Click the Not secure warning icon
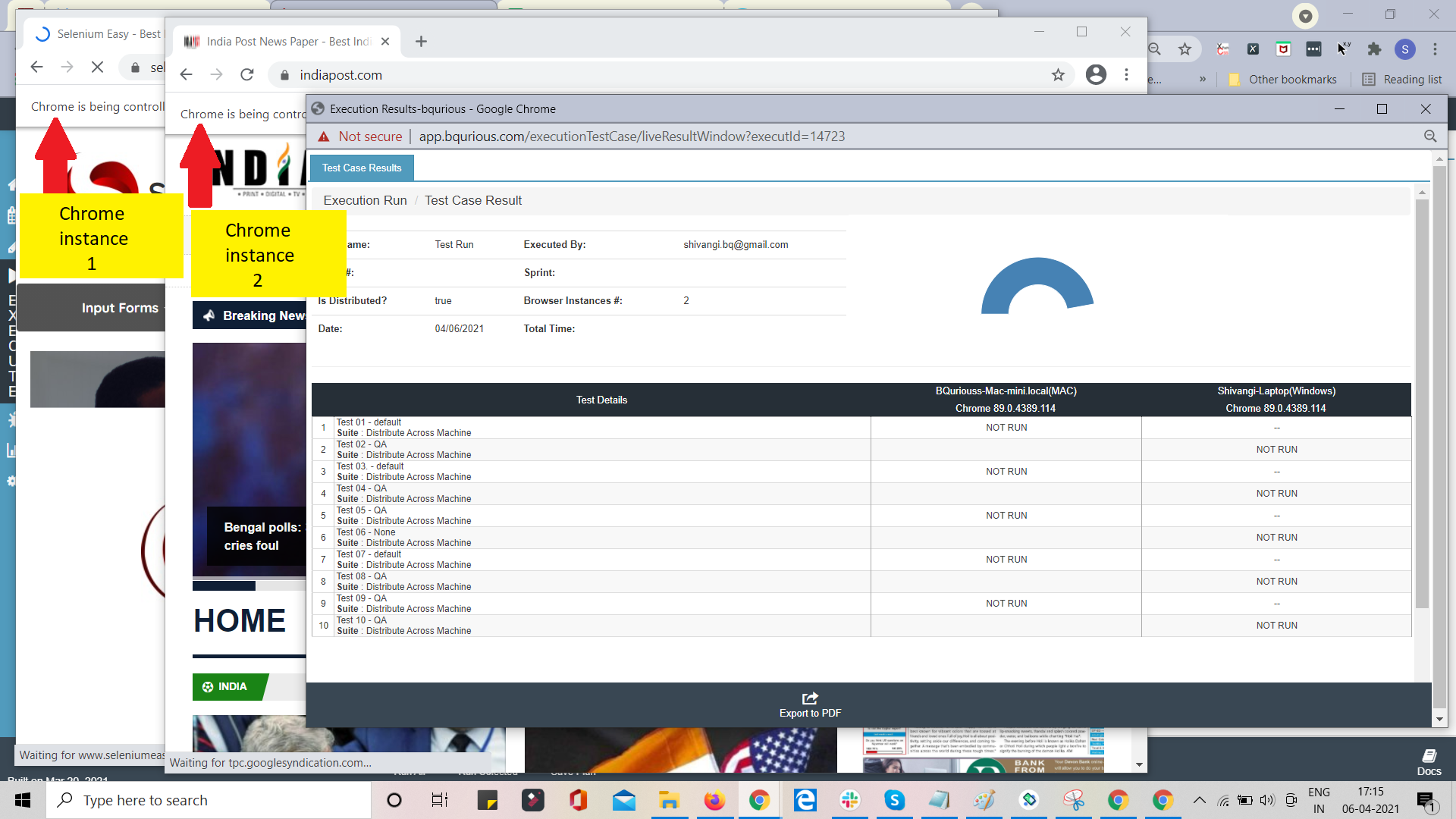 (x=324, y=136)
